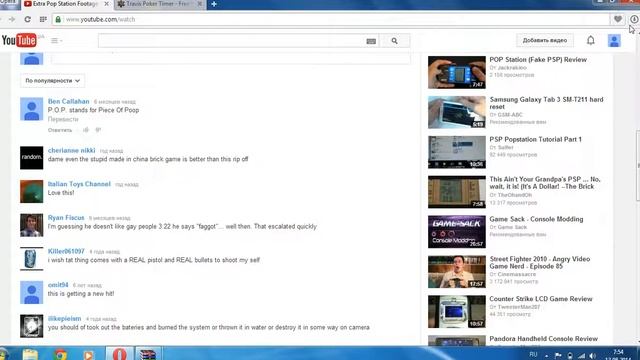The image size is (640, 360).
Task: Click the RU language indicator
Action: (533, 354)
